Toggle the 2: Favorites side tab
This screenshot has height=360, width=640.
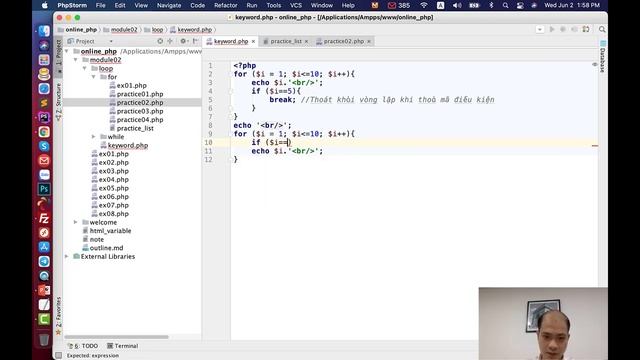coord(59,315)
